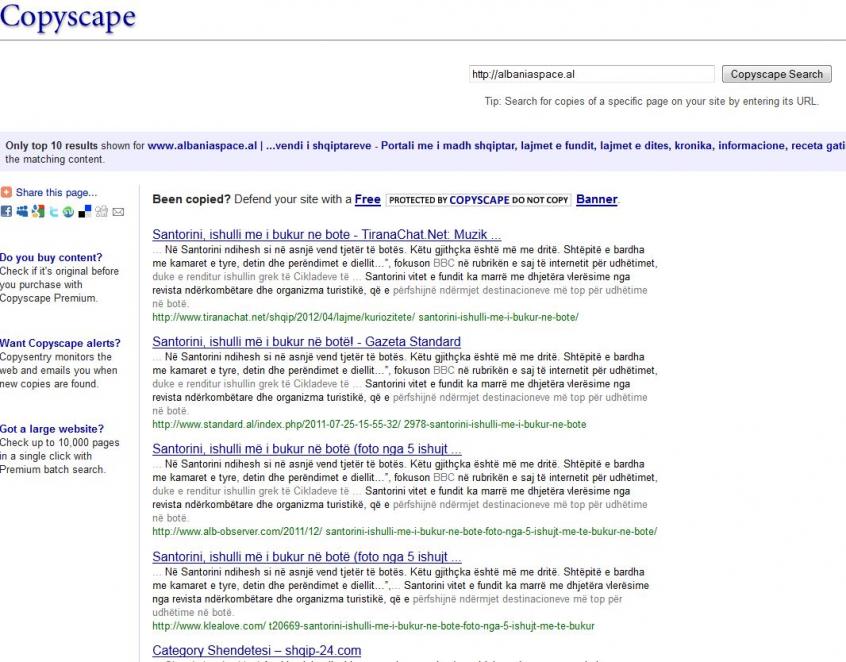This screenshot has width=846, height=662.
Task: Share the page on MySpace
Action: (22, 211)
